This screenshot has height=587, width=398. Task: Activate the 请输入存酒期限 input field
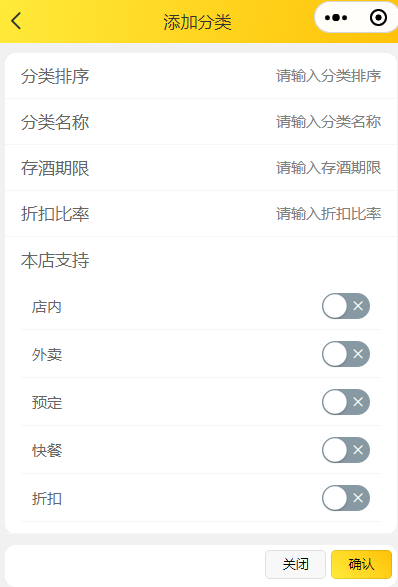(x=328, y=168)
